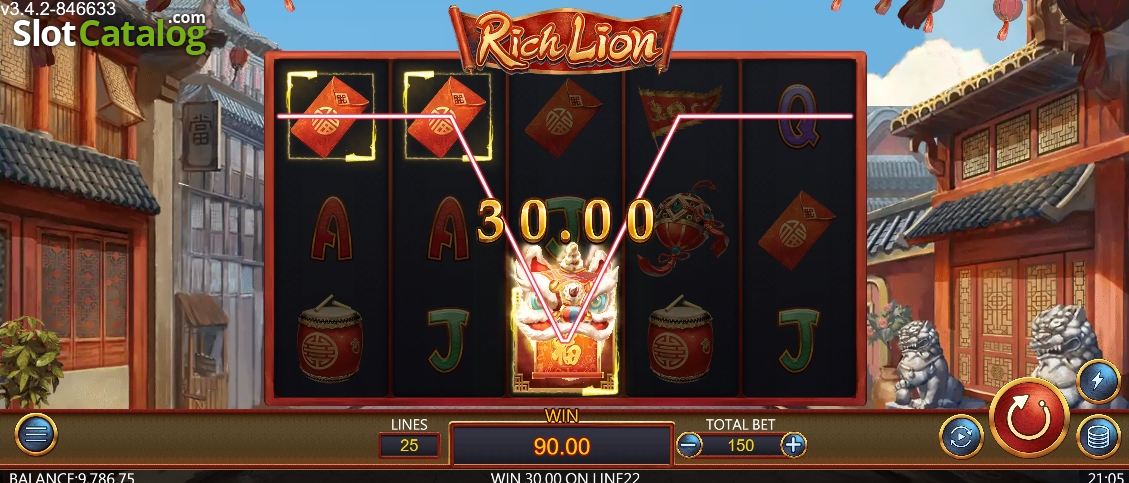Click highlighted red envelope in first reel
1129x483 pixels.
(x=330, y=115)
